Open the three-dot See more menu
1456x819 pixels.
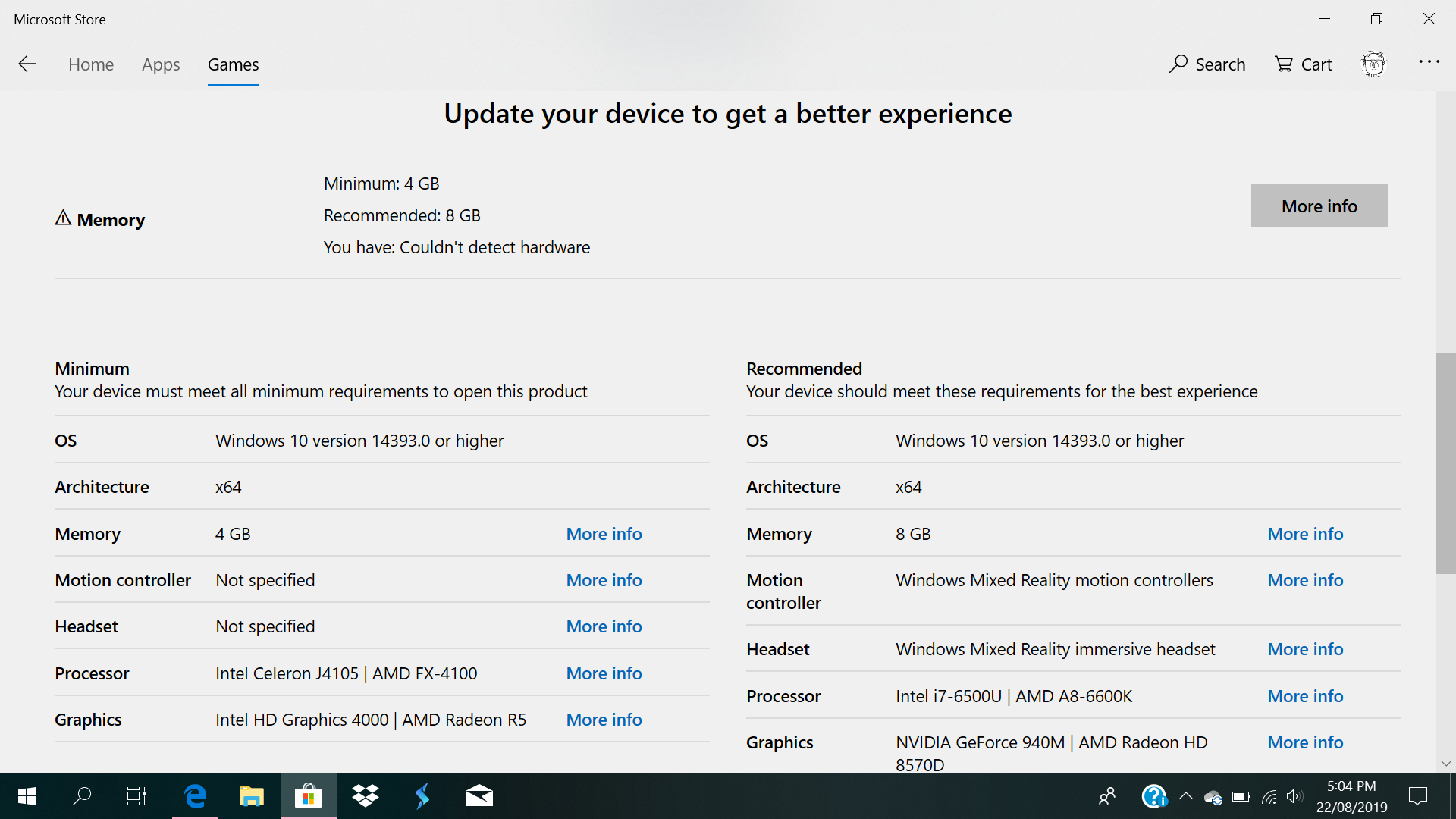click(x=1429, y=62)
